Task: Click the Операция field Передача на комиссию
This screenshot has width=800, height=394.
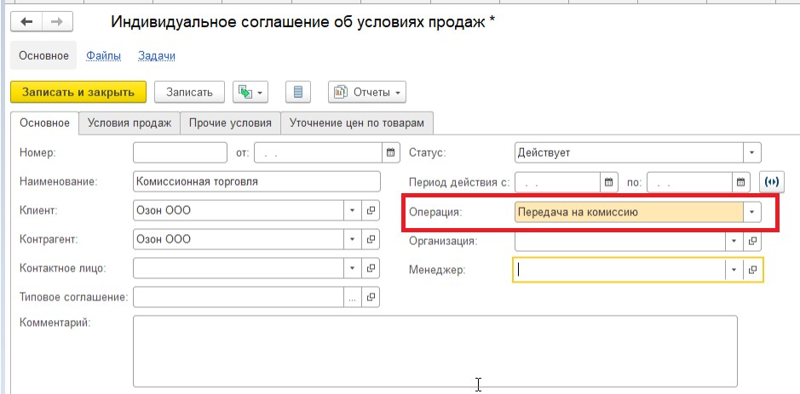Action: [x=629, y=212]
